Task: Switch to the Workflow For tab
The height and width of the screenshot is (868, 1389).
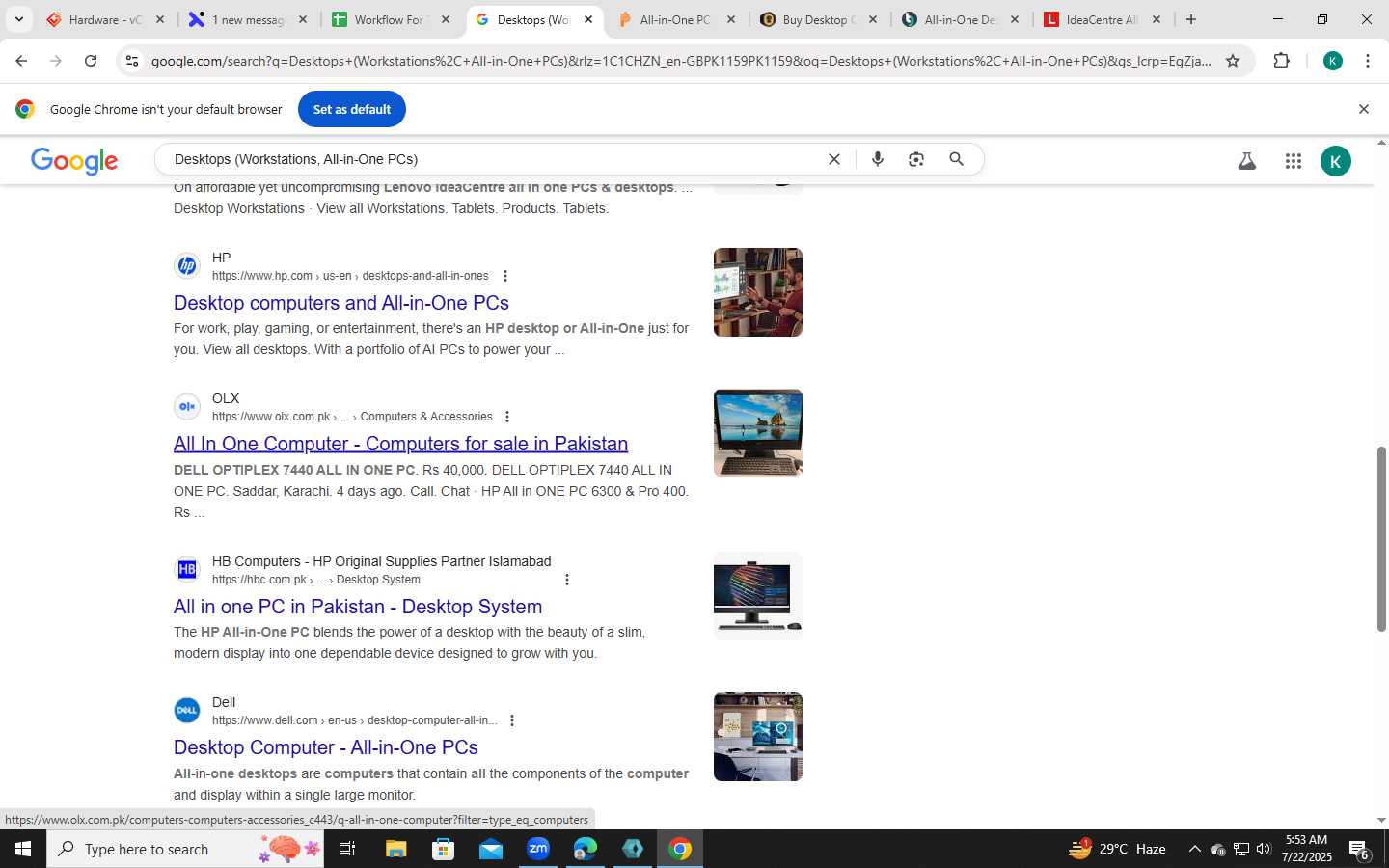Action: 390,19
